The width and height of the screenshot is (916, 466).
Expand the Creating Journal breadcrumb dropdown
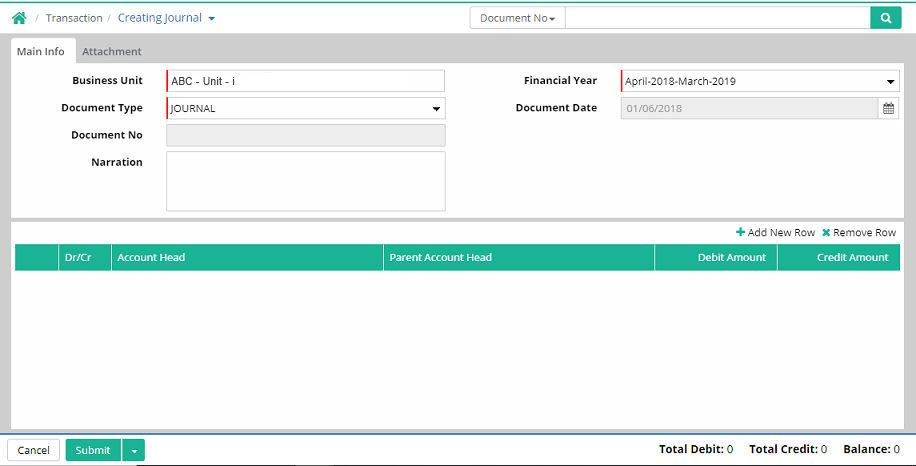pyautogui.click(x=211, y=18)
